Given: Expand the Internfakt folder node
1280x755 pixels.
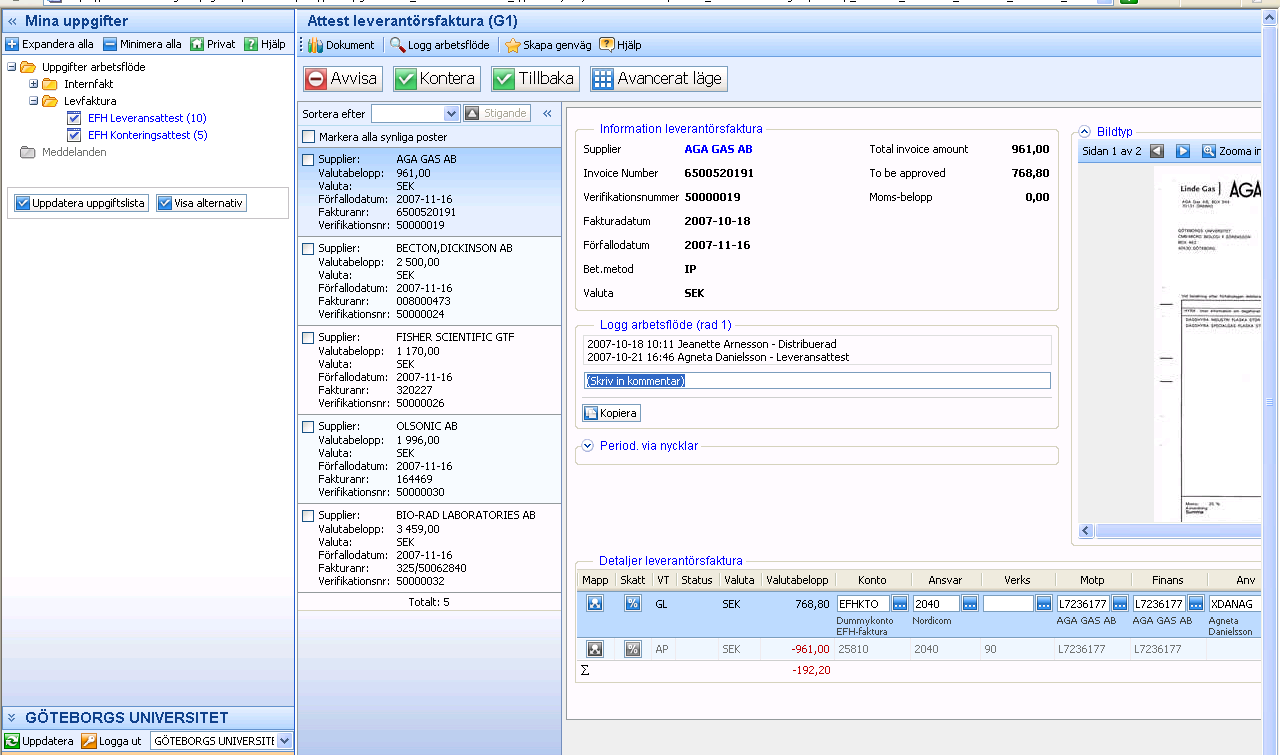Looking at the screenshot, I should coord(33,84).
